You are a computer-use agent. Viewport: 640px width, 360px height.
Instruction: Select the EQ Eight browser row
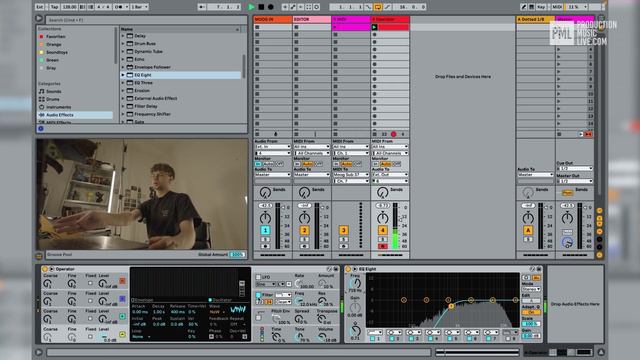point(181,75)
